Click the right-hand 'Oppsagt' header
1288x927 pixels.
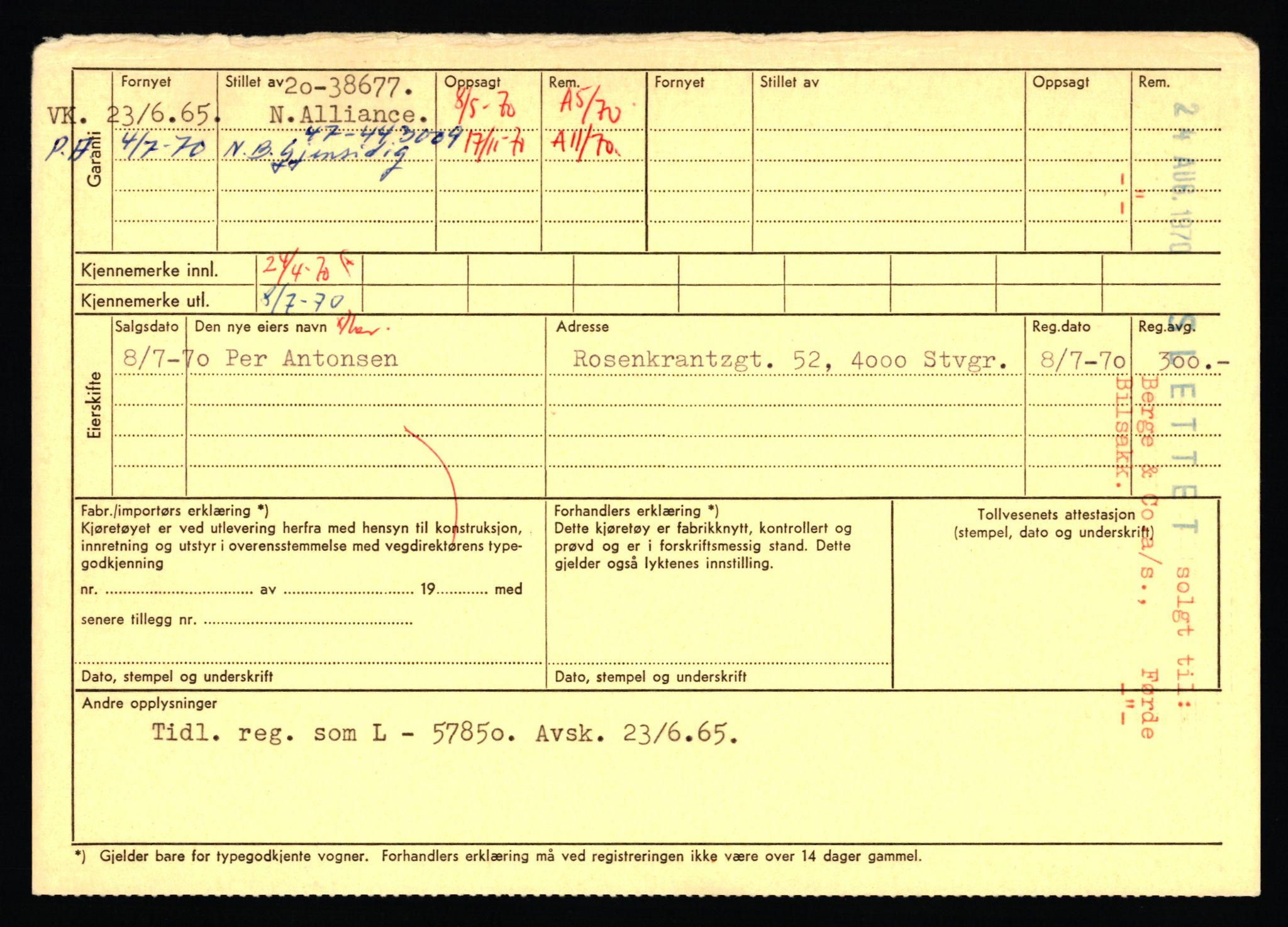(1061, 82)
